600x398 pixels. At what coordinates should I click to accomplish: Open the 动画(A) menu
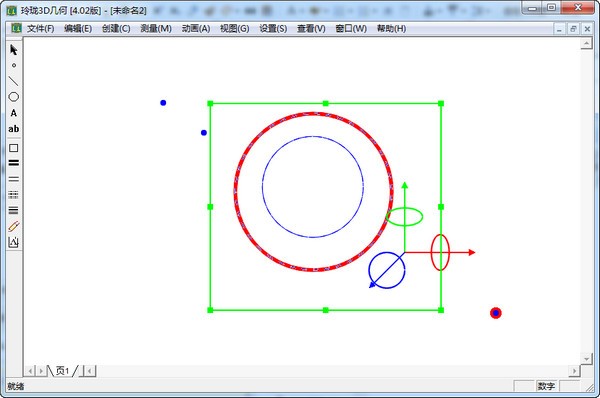pyautogui.click(x=196, y=29)
